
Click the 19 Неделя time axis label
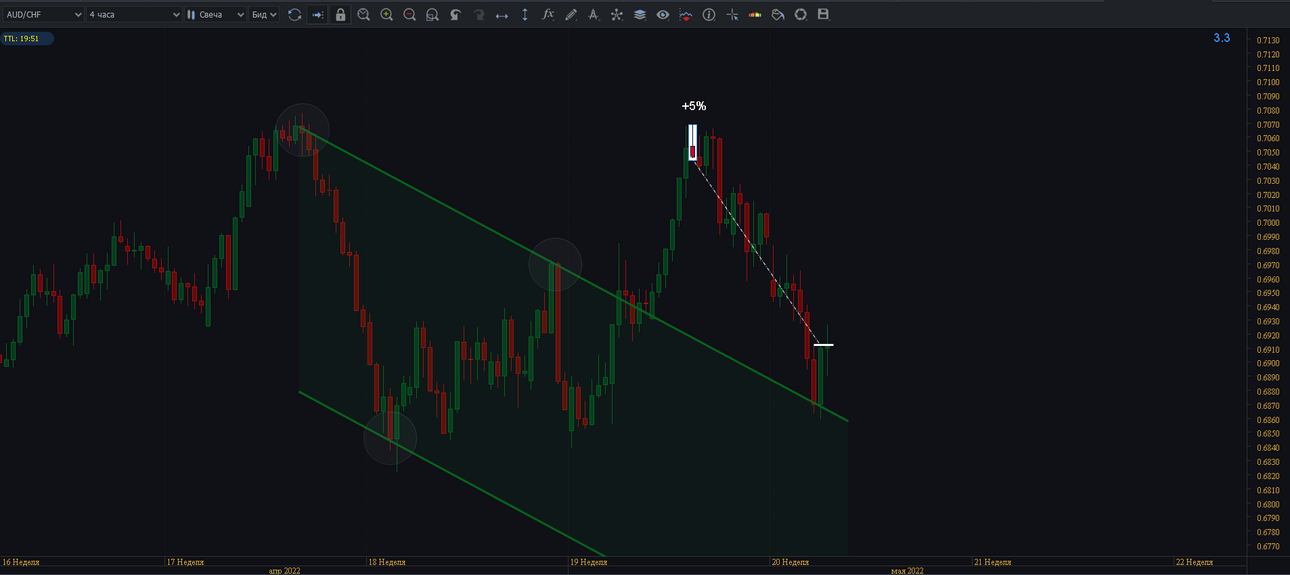click(589, 562)
